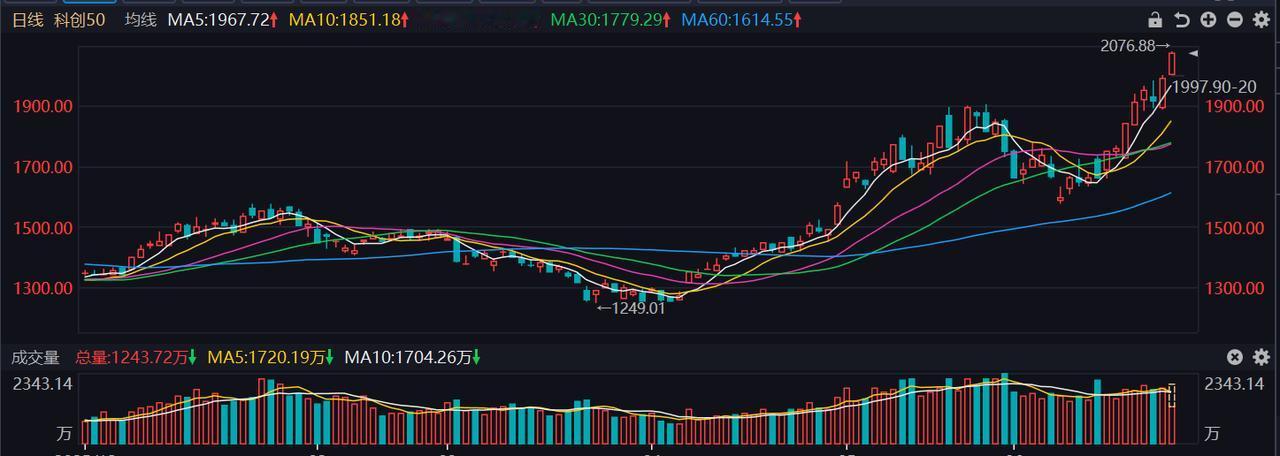Open volume panel settings gear icon
This screenshot has width=1280, height=456.
tap(1260, 357)
